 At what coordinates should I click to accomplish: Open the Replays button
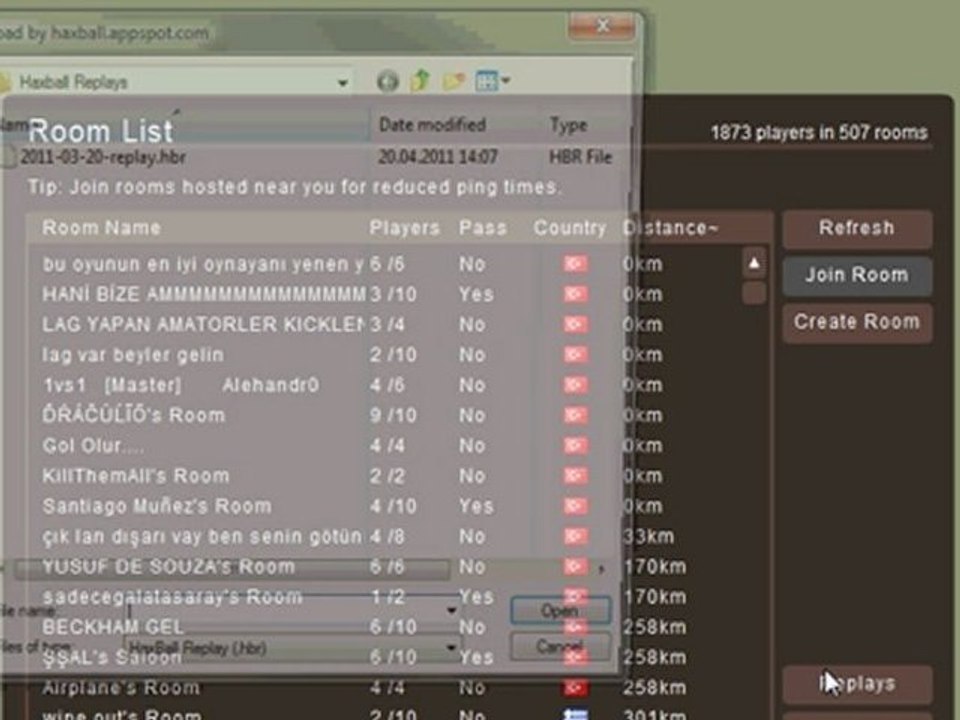click(x=857, y=684)
